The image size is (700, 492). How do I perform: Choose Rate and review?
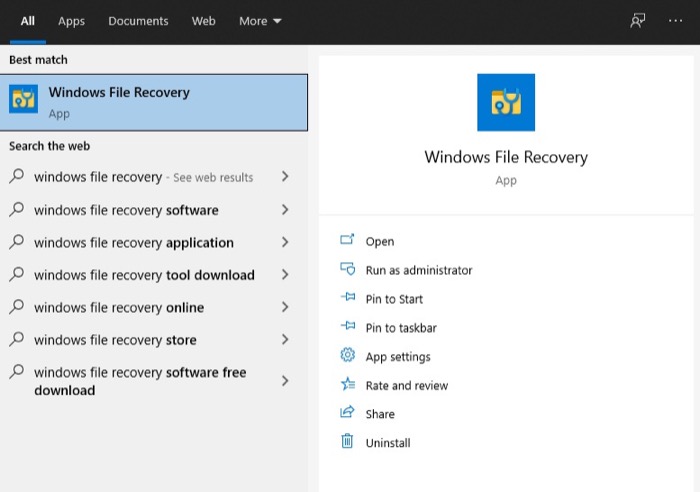coord(407,386)
